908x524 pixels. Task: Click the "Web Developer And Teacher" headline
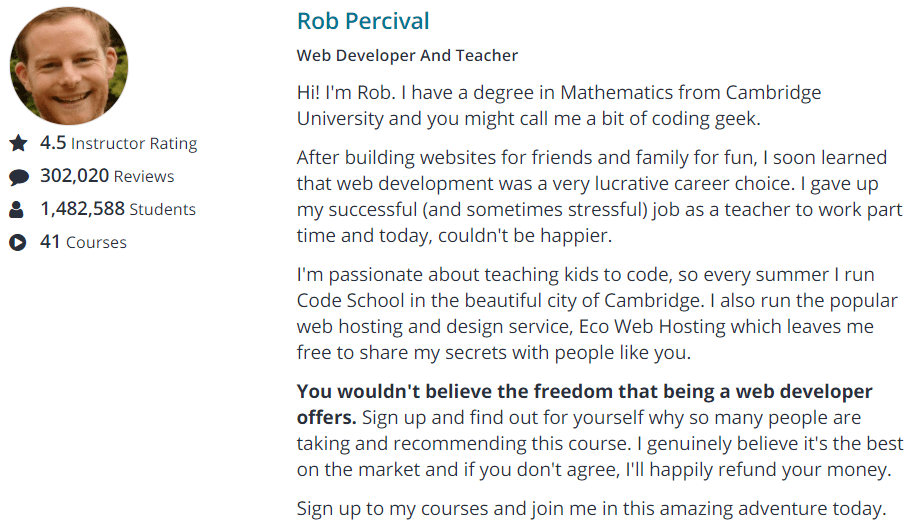coord(407,56)
